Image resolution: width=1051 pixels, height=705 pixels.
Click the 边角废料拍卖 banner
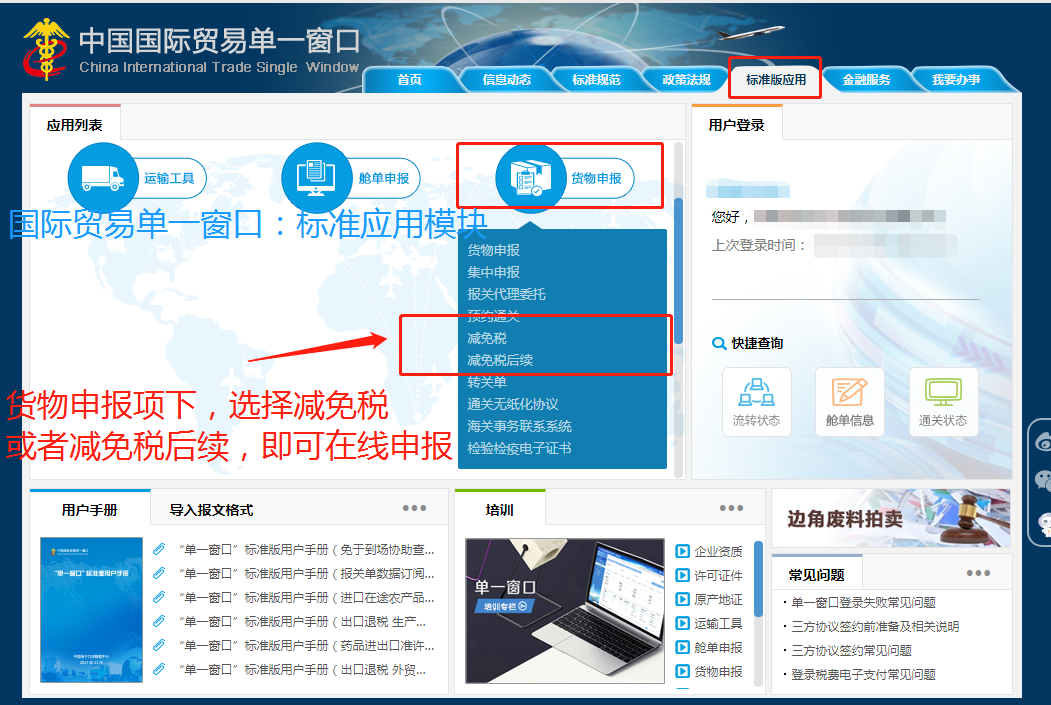point(891,518)
